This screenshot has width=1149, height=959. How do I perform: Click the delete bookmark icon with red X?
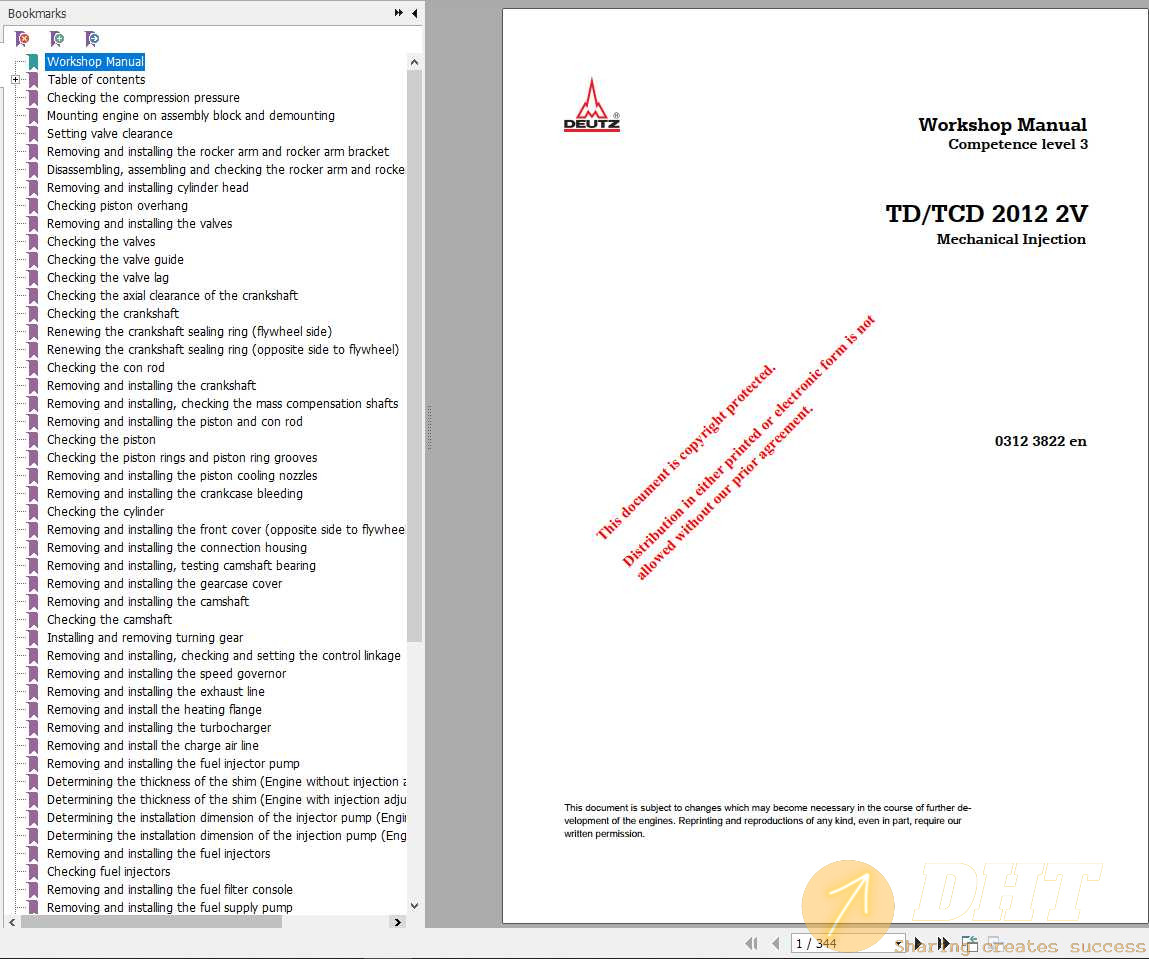click(22, 39)
